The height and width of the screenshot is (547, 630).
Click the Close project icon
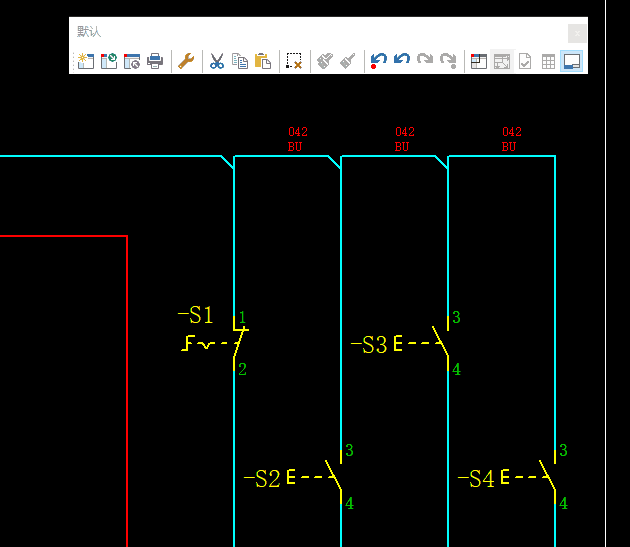point(132,61)
